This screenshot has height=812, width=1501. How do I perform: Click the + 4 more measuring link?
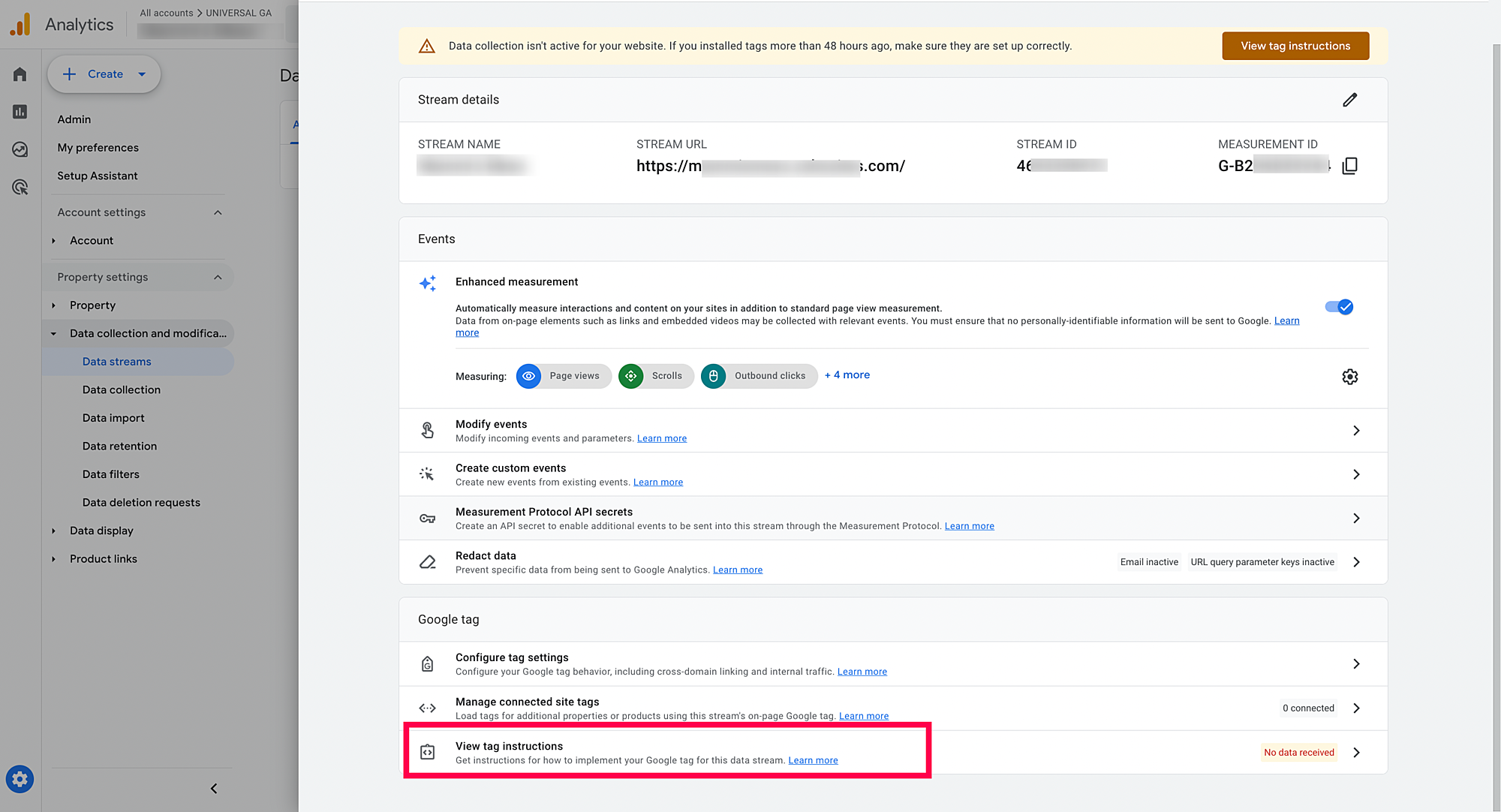point(847,375)
